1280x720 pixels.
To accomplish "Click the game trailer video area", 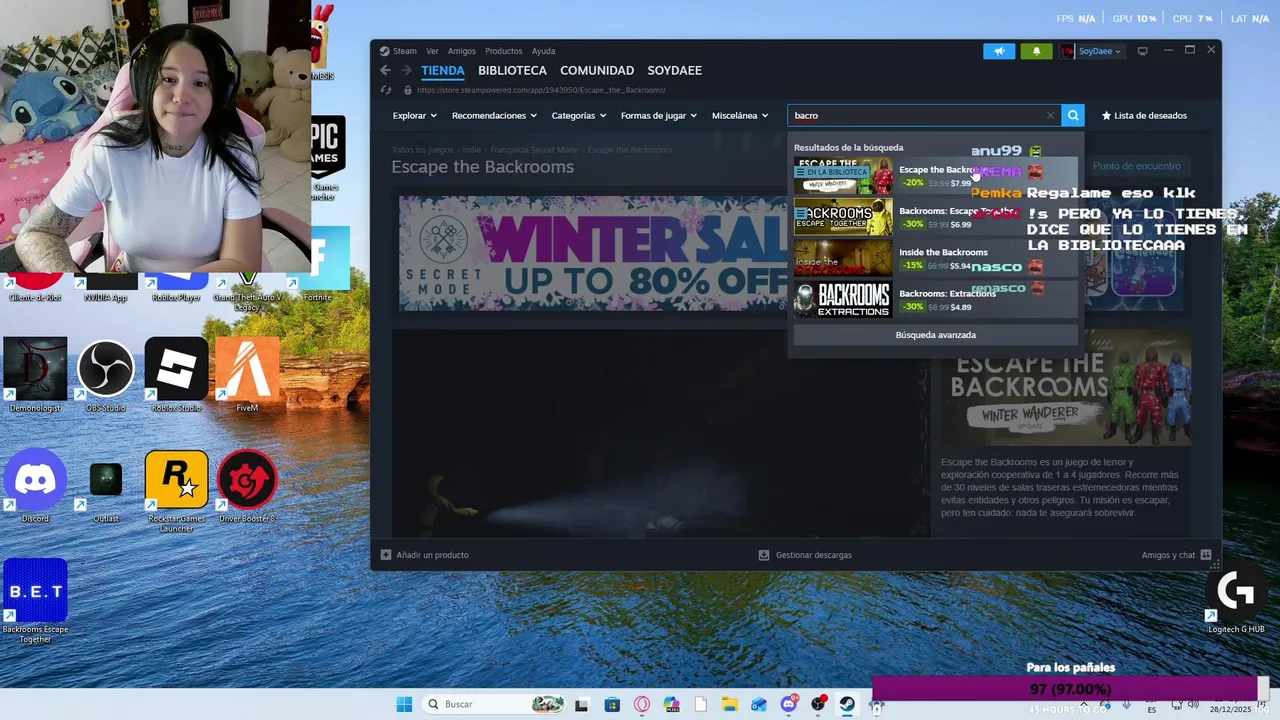I will pos(660,433).
